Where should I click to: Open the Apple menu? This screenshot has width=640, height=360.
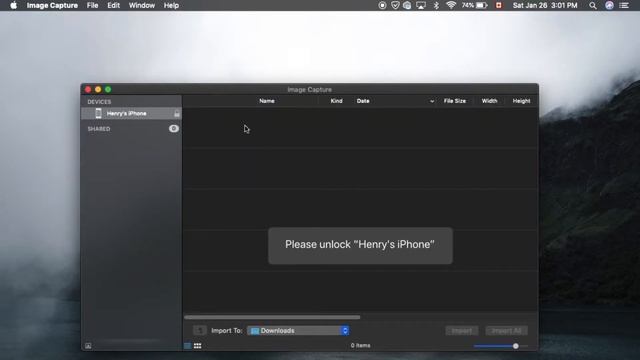[x=13, y=5]
